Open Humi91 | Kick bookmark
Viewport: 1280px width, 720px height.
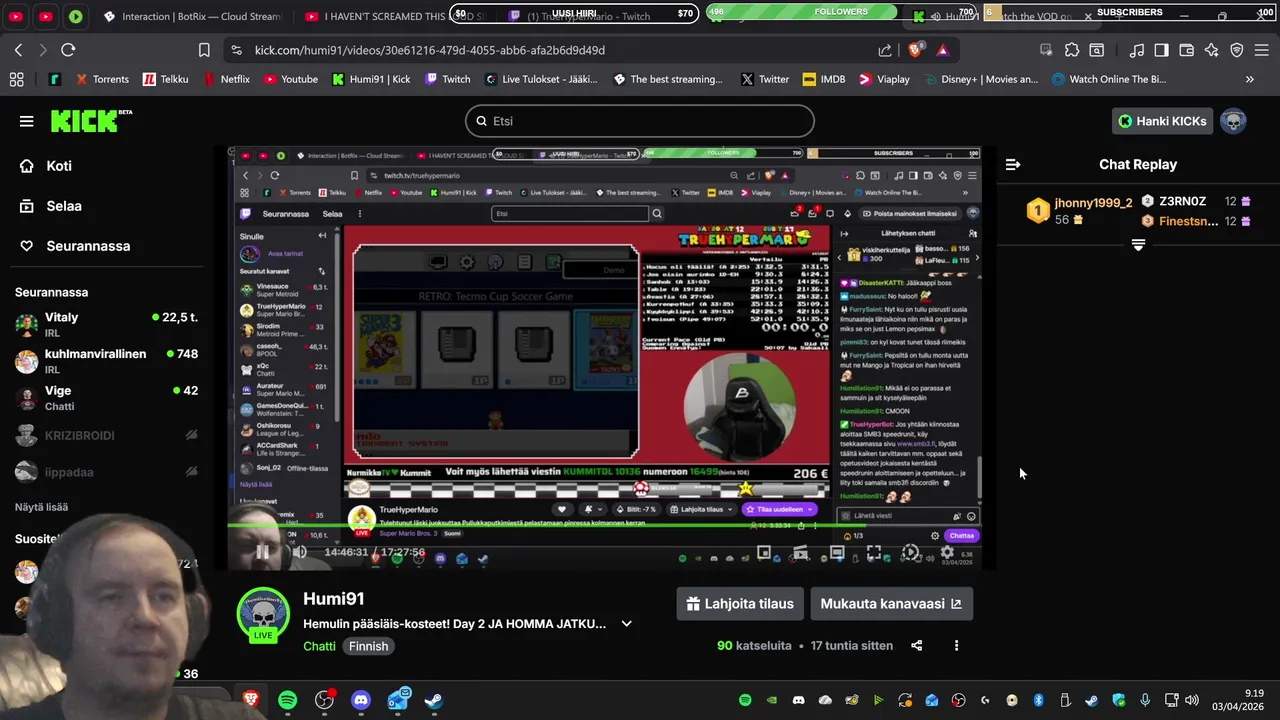(371, 79)
